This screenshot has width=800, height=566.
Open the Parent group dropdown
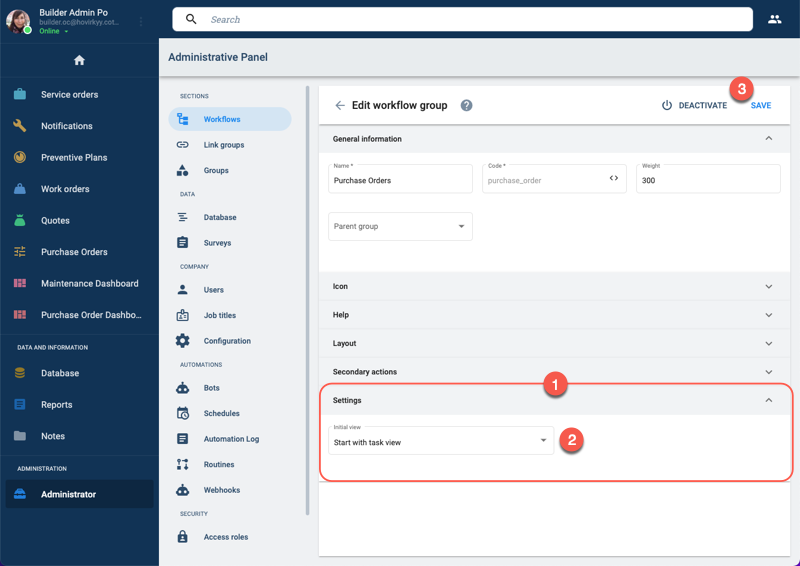pyautogui.click(x=401, y=227)
